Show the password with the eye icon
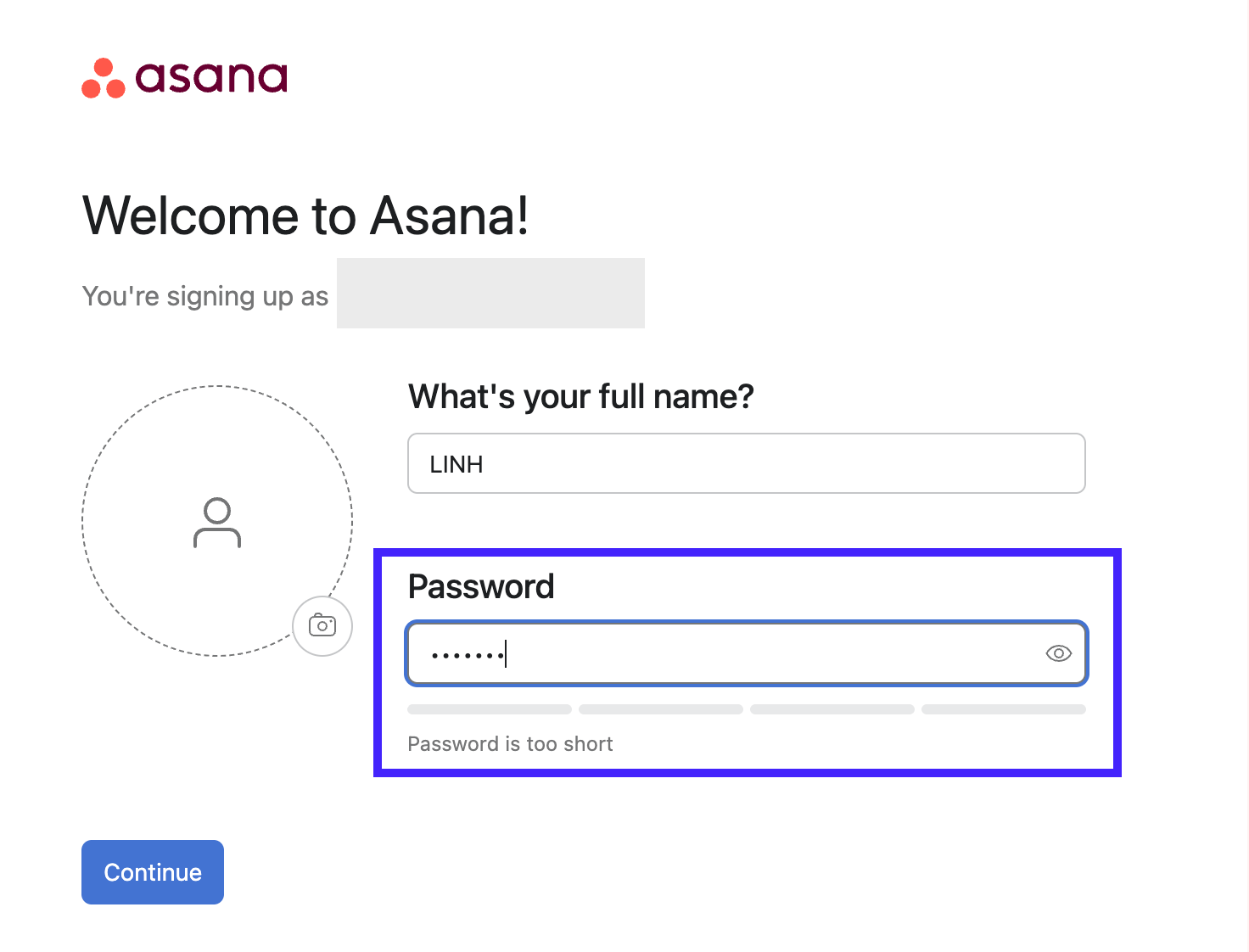Viewport: 1249px width, 952px height. coord(1058,653)
